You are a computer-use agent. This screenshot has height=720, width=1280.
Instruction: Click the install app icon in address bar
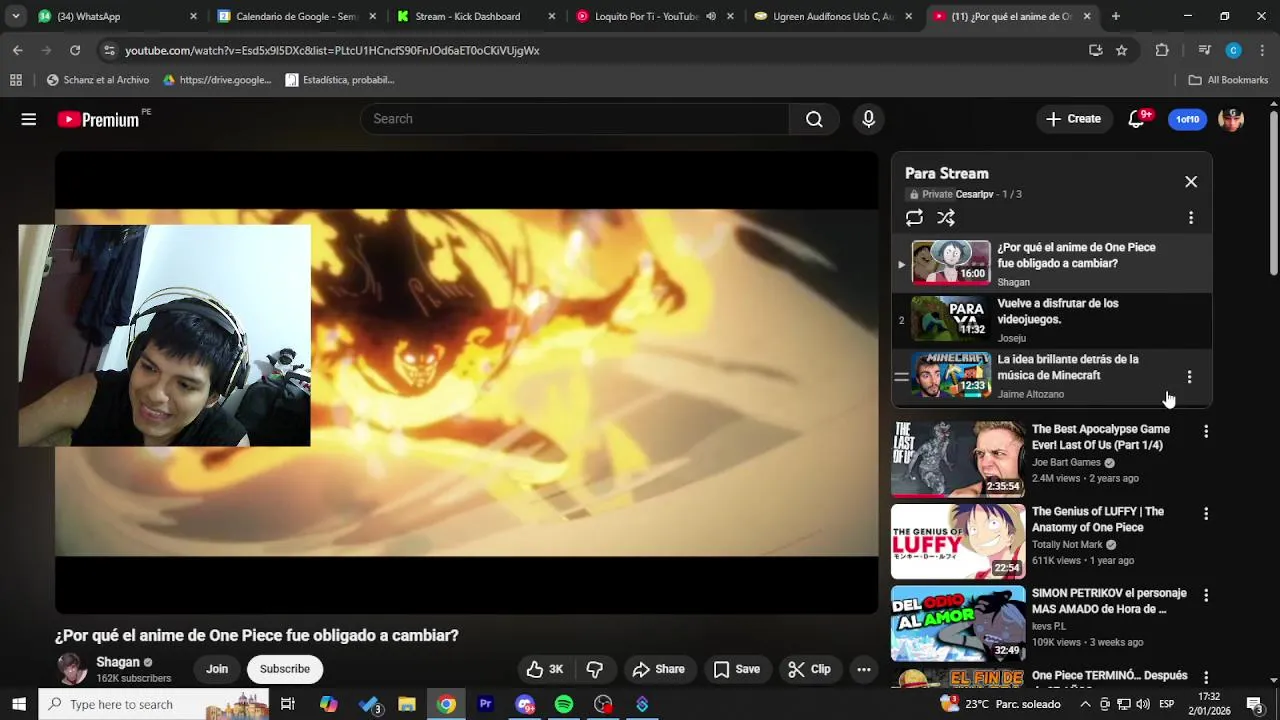click(1095, 50)
